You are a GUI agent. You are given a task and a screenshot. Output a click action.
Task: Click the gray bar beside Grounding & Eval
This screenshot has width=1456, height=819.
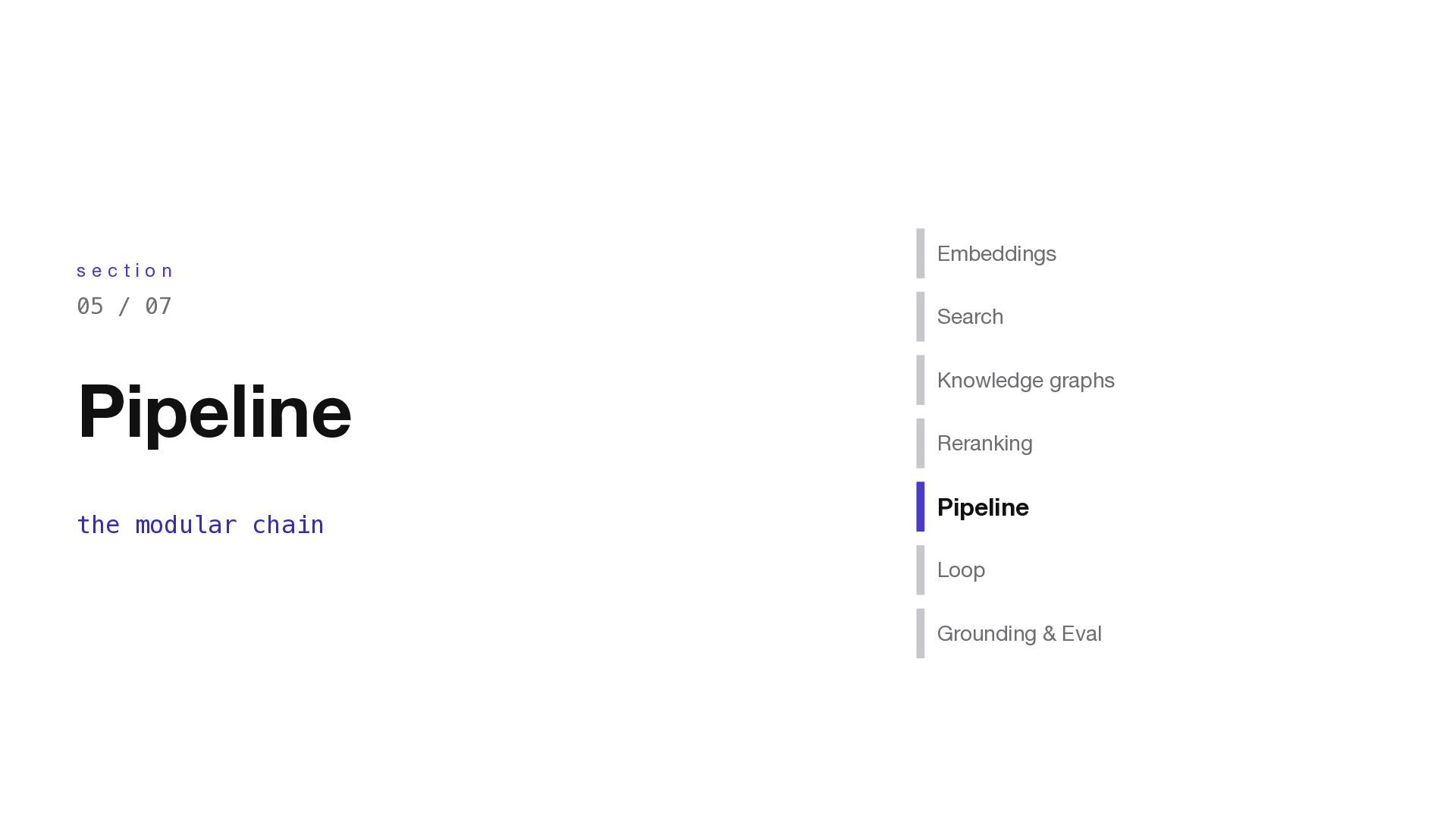click(921, 634)
